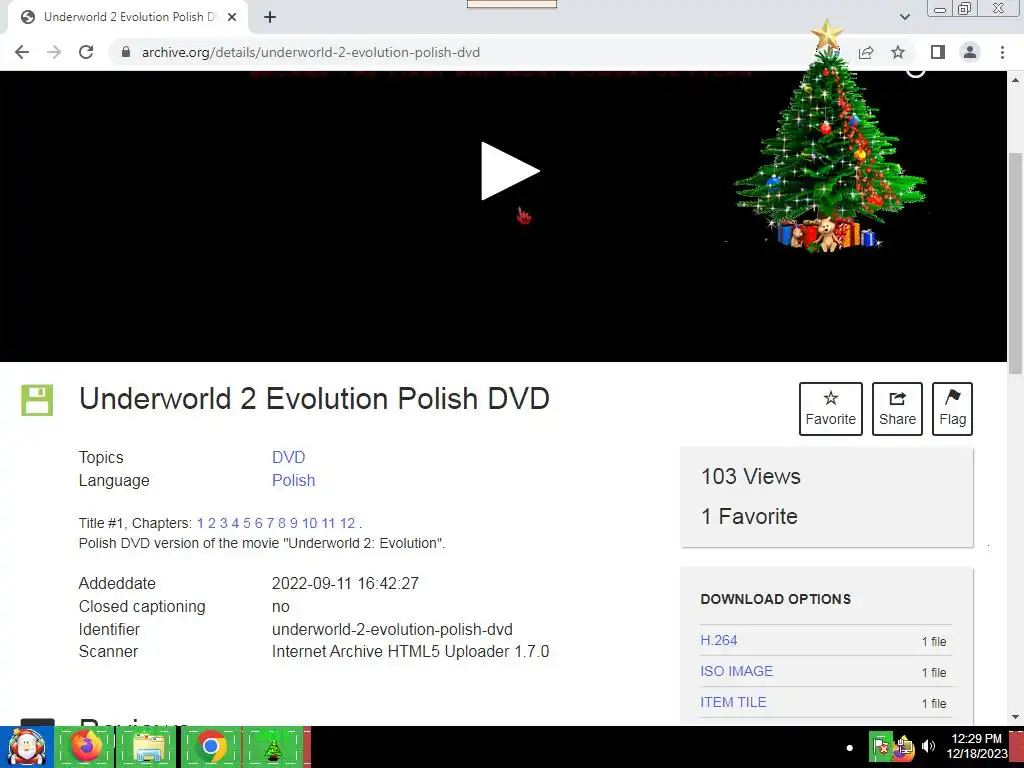Click the 103 Views statistic

coord(750,476)
